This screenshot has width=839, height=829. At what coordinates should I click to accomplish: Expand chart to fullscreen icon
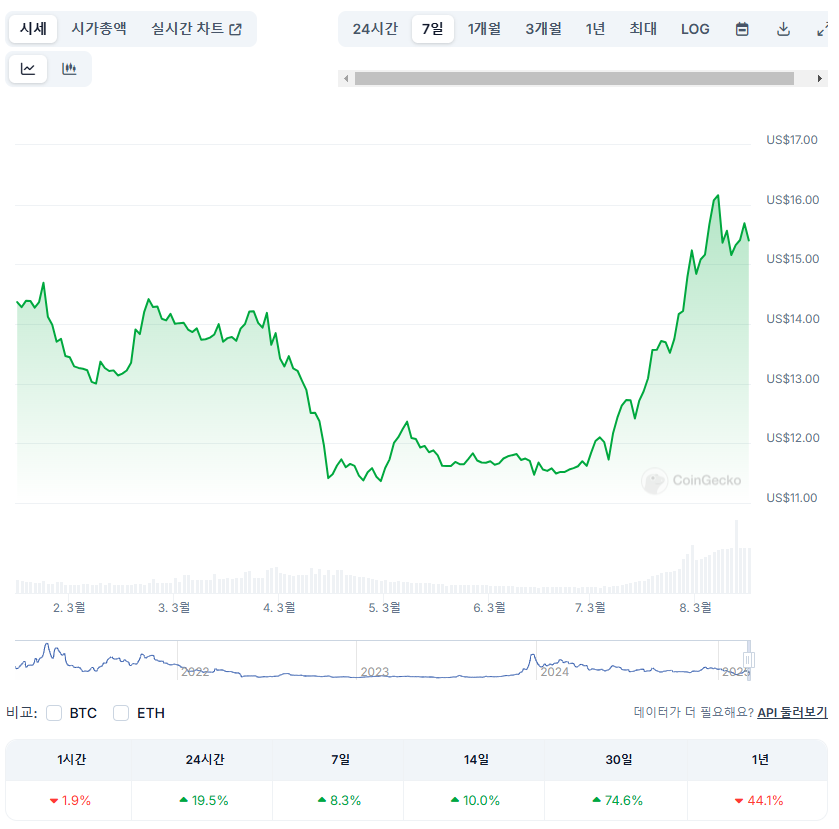tap(822, 29)
